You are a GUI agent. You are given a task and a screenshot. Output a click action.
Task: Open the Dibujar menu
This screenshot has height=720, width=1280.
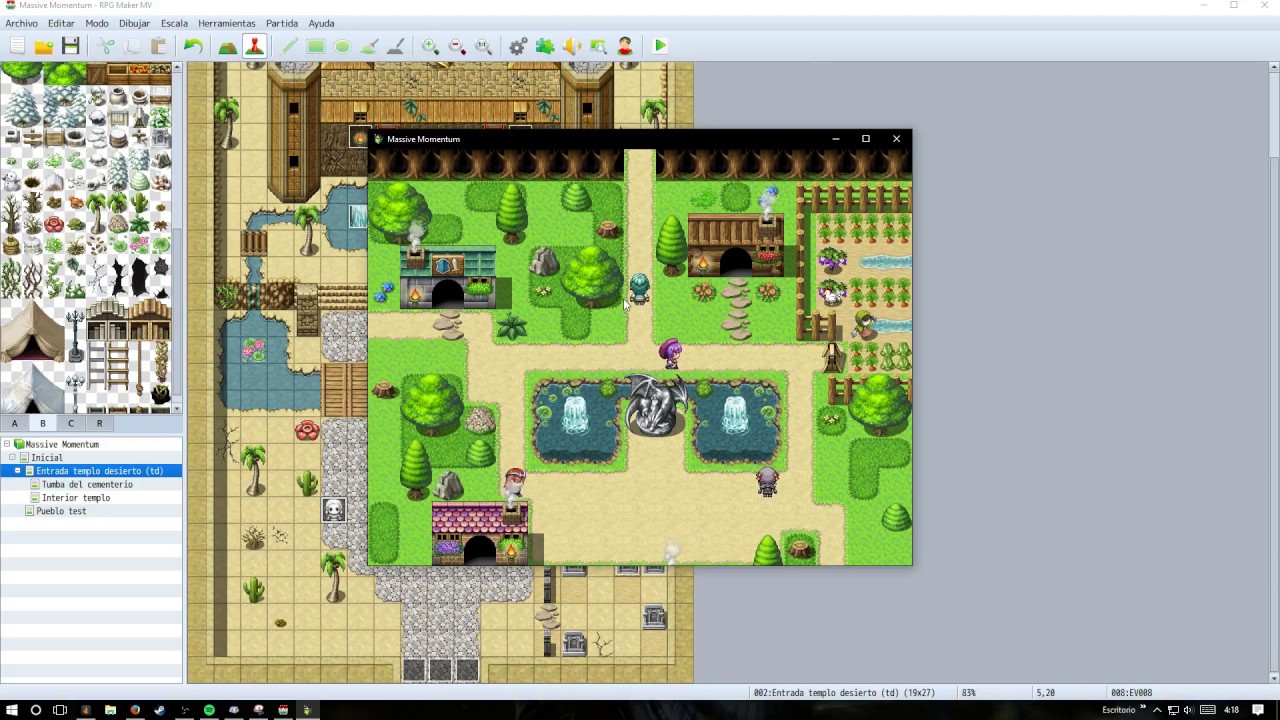click(x=134, y=23)
